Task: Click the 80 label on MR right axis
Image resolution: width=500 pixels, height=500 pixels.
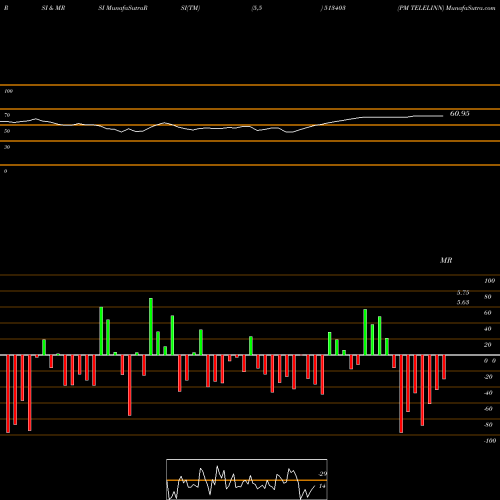Action: pos(488,297)
